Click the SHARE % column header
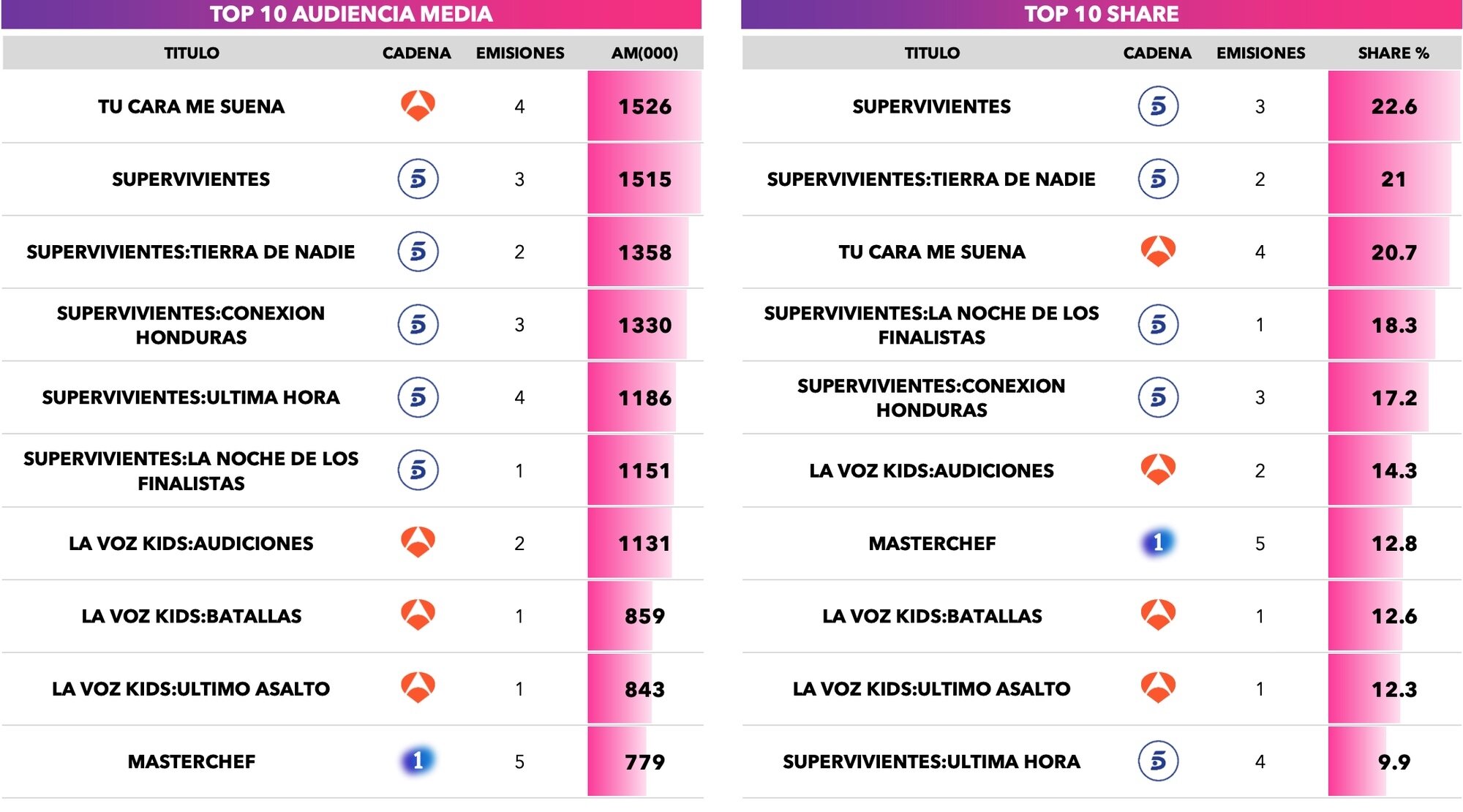 click(x=1394, y=53)
